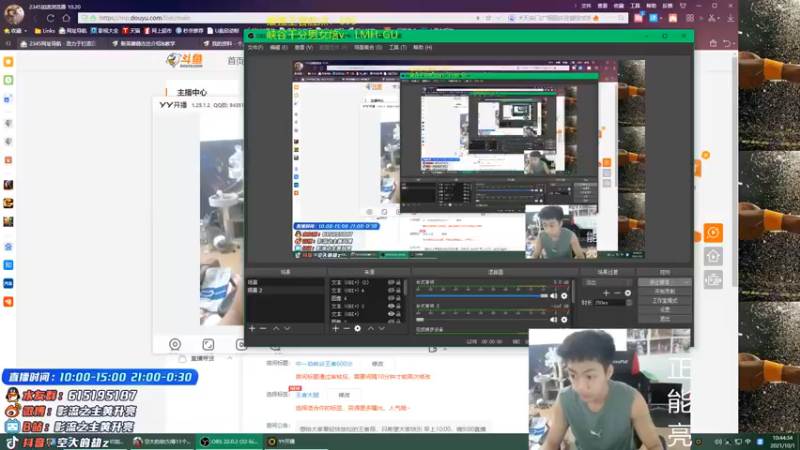Remove selected source with minus icon
The height and width of the screenshot is (450, 800).
coord(346,329)
